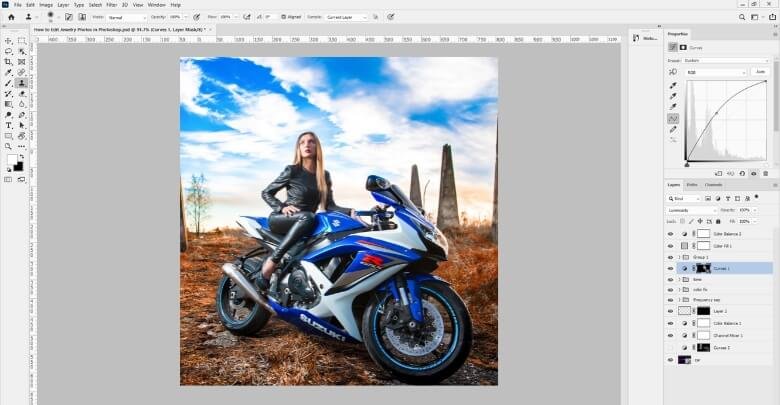Select the Layer 2 mask thumbnail

tap(703, 311)
